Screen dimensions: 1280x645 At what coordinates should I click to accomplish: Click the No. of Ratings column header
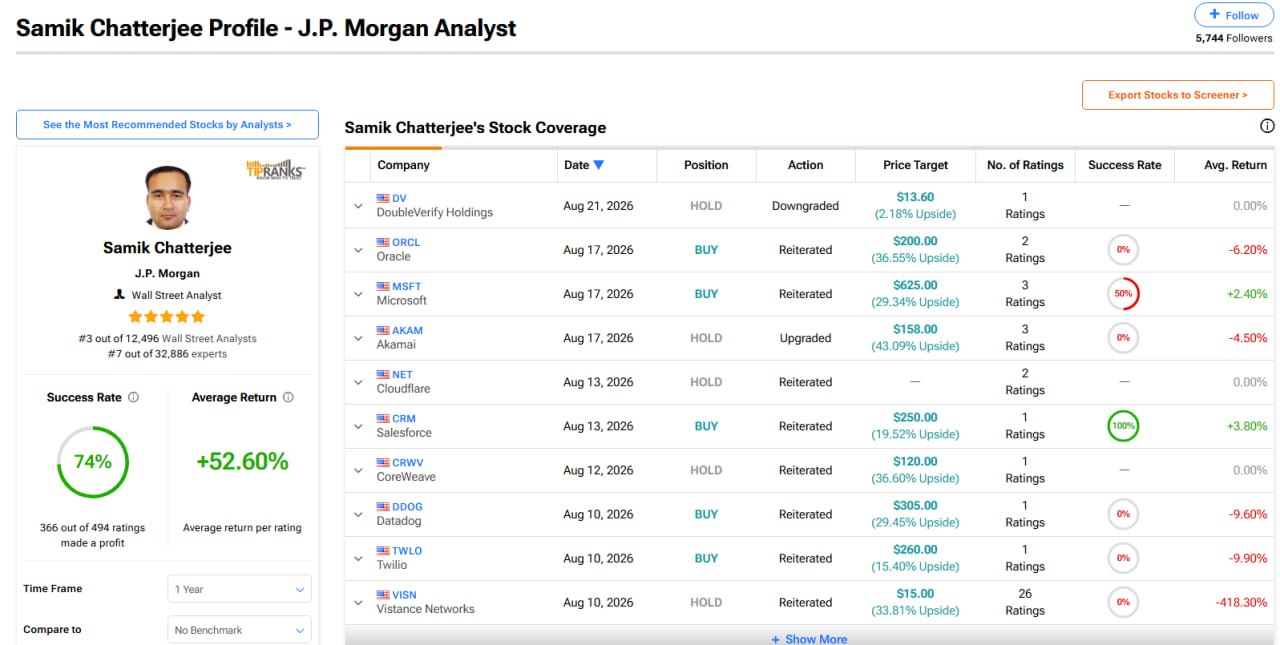1025,165
